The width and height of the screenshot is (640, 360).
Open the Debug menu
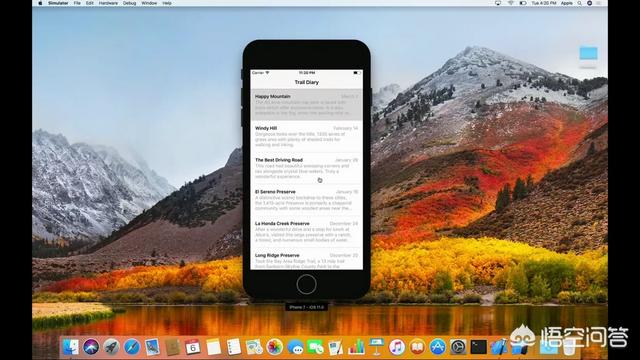[x=129, y=3]
